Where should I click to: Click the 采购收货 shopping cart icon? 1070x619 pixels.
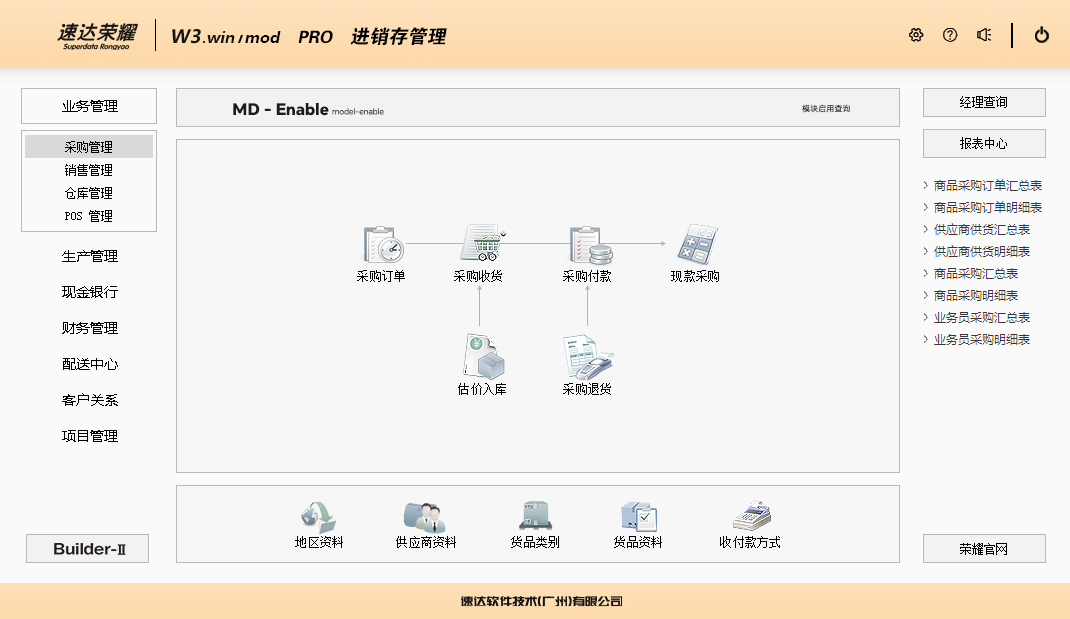(480, 245)
